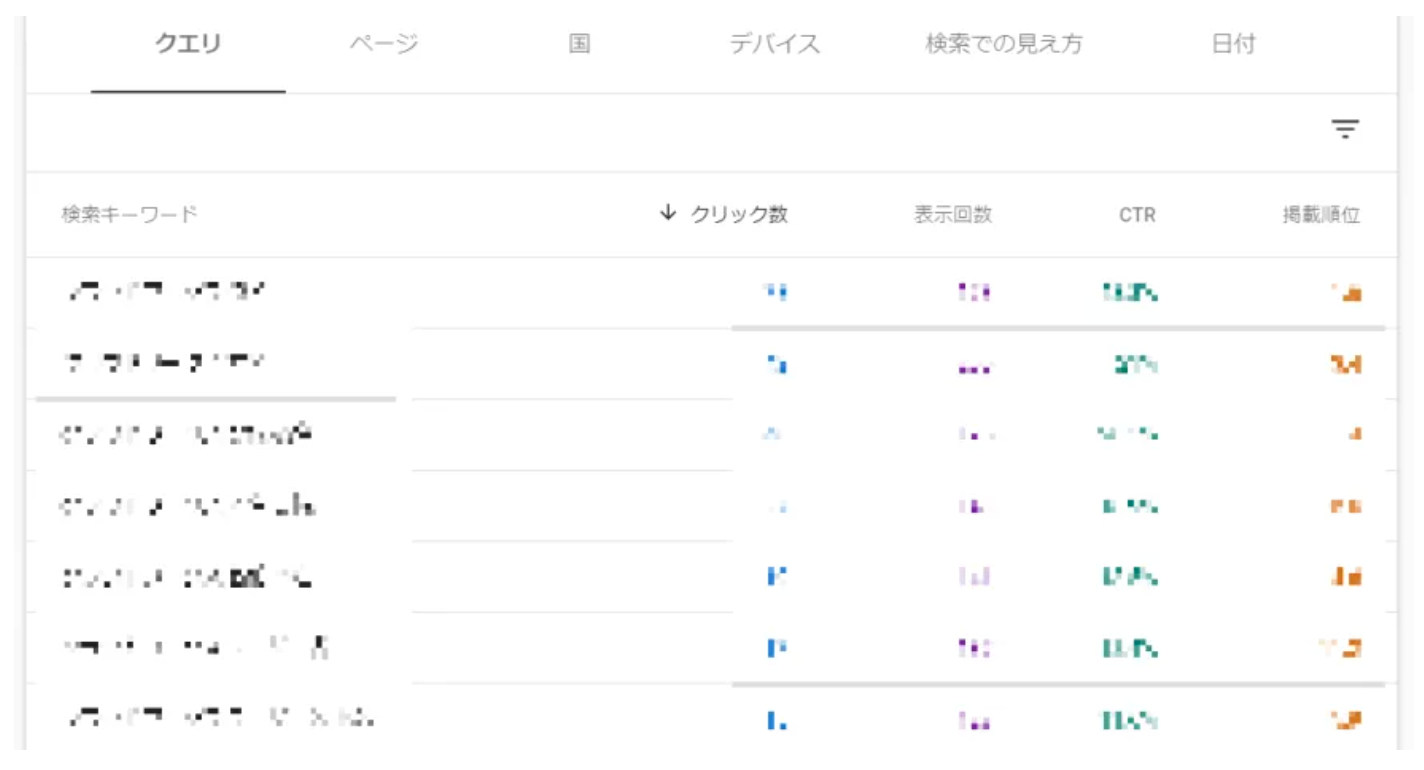Click the fifth search keyword row
Image resolution: width=1424 pixels, height=770 pixels.
(x=186, y=577)
